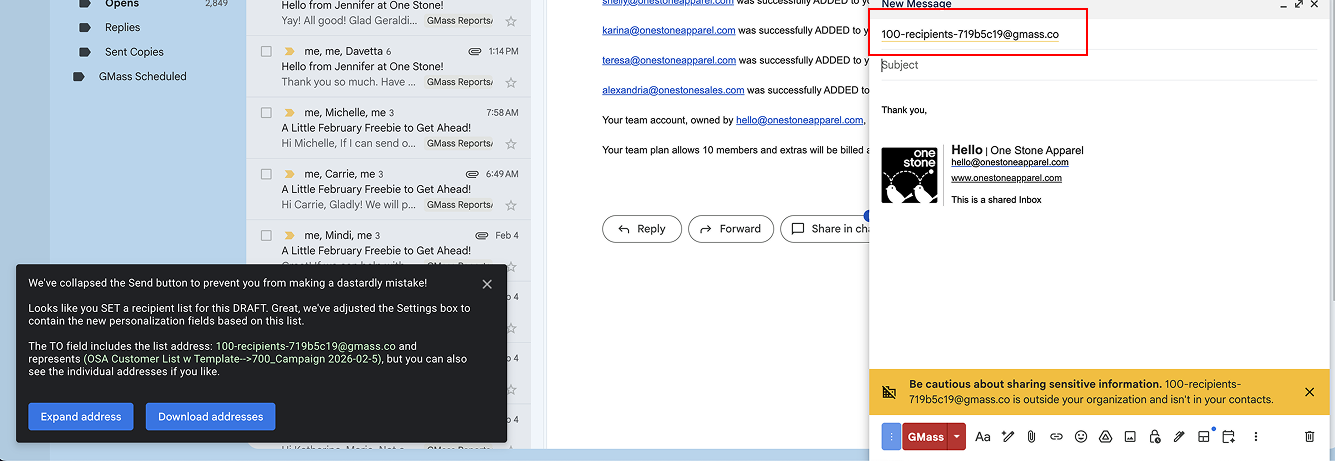Viewport: 1335px width, 461px height.
Task: Select the Mindi conversation checkbox
Action: pyautogui.click(x=266, y=236)
